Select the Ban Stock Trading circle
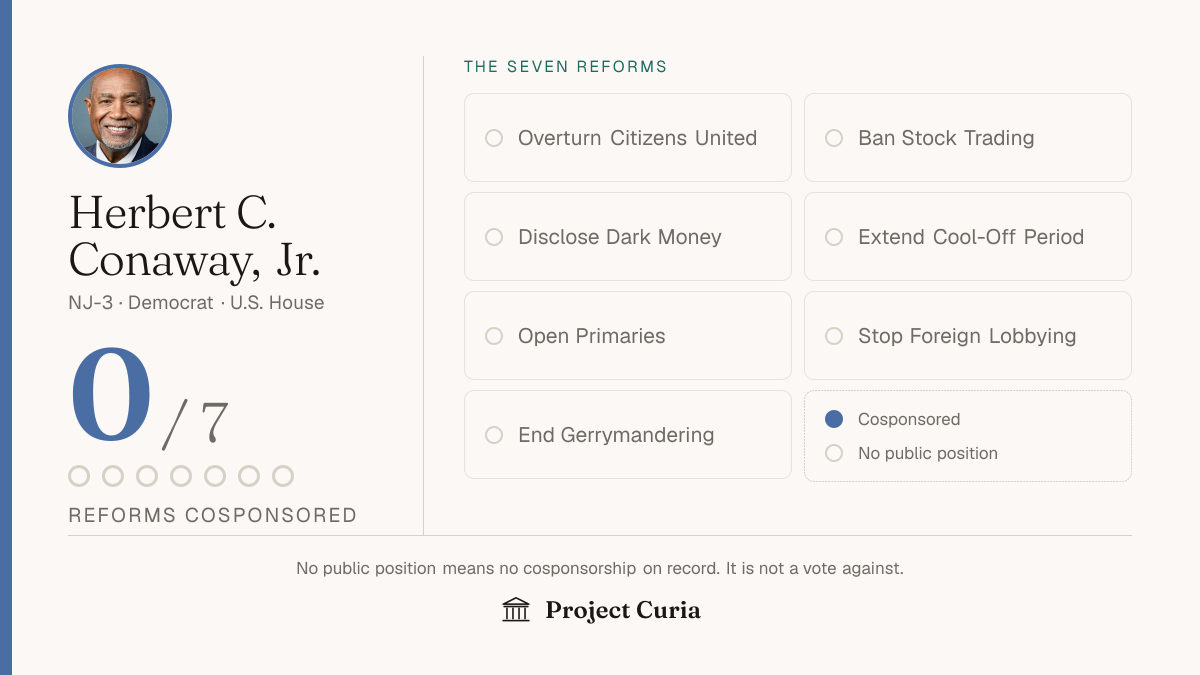The width and height of the screenshot is (1200, 675). (x=834, y=138)
